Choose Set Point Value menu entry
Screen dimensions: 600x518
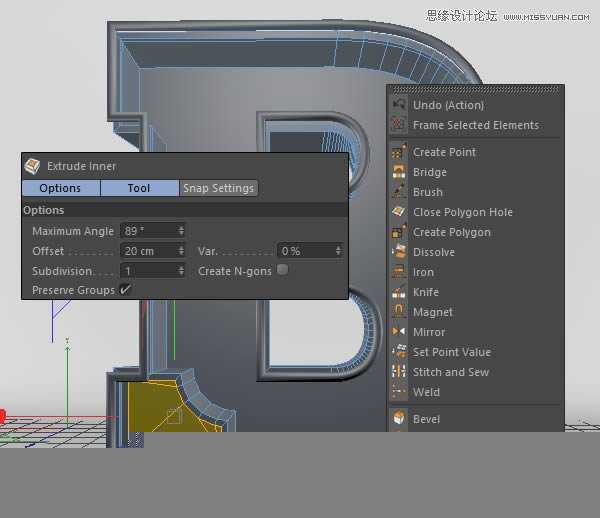[x=452, y=352]
